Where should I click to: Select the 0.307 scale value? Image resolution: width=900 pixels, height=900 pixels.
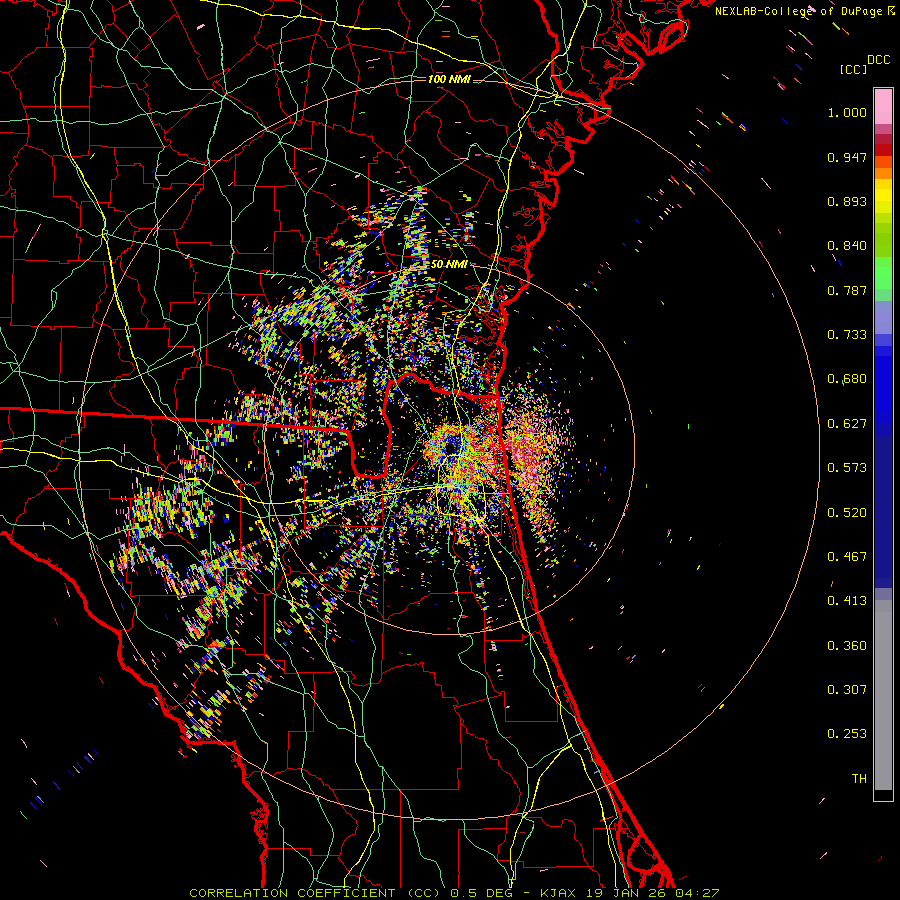847,690
